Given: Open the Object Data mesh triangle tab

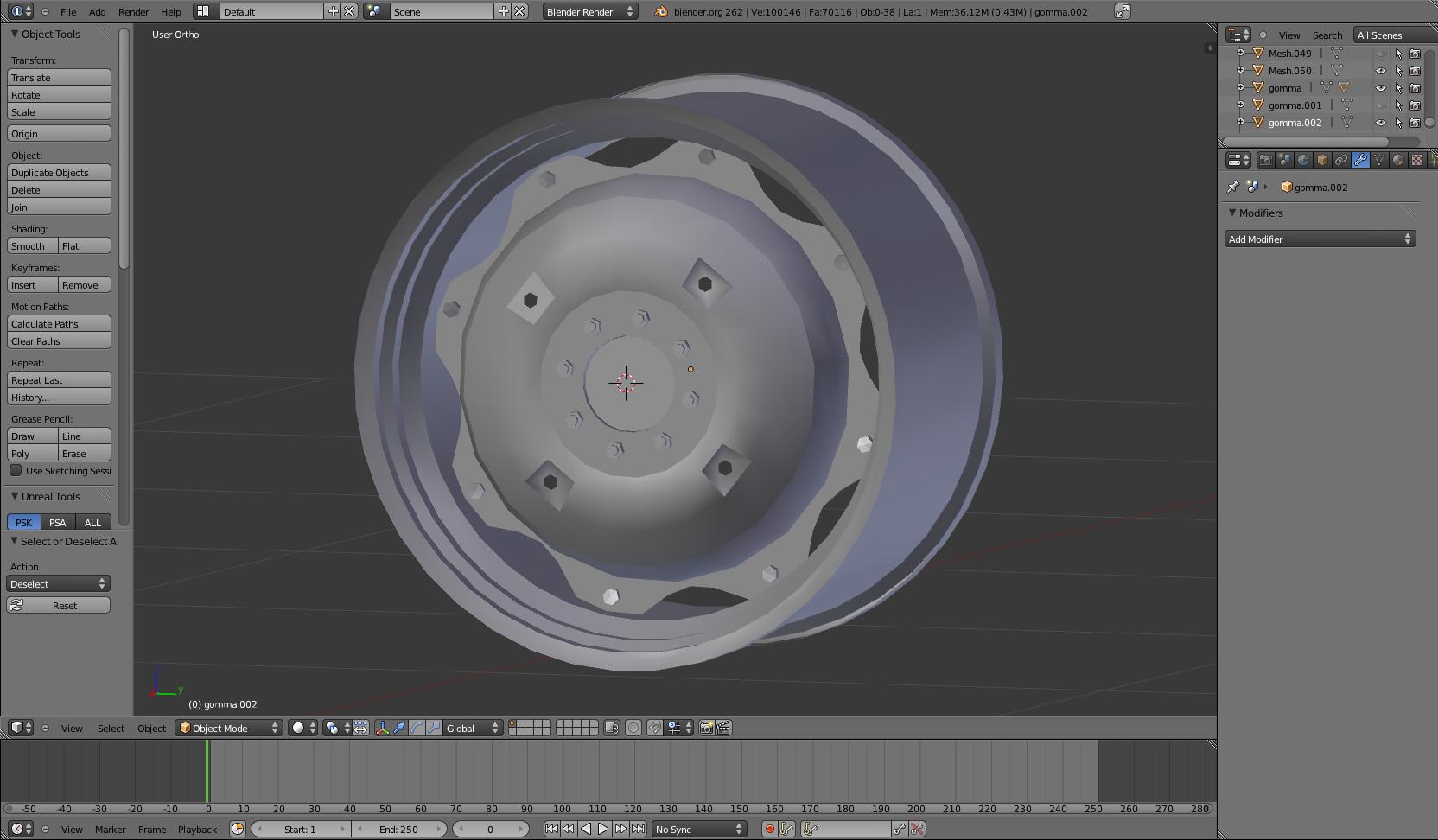Looking at the screenshot, I should tap(1379, 160).
